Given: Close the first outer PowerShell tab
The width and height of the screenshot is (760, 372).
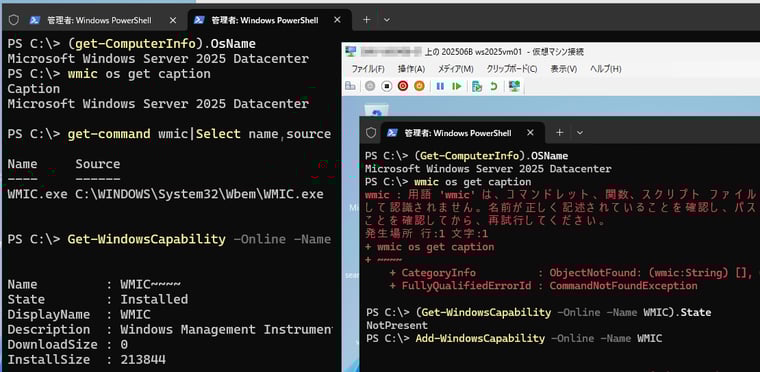Looking at the screenshot, I should point(173,20).
